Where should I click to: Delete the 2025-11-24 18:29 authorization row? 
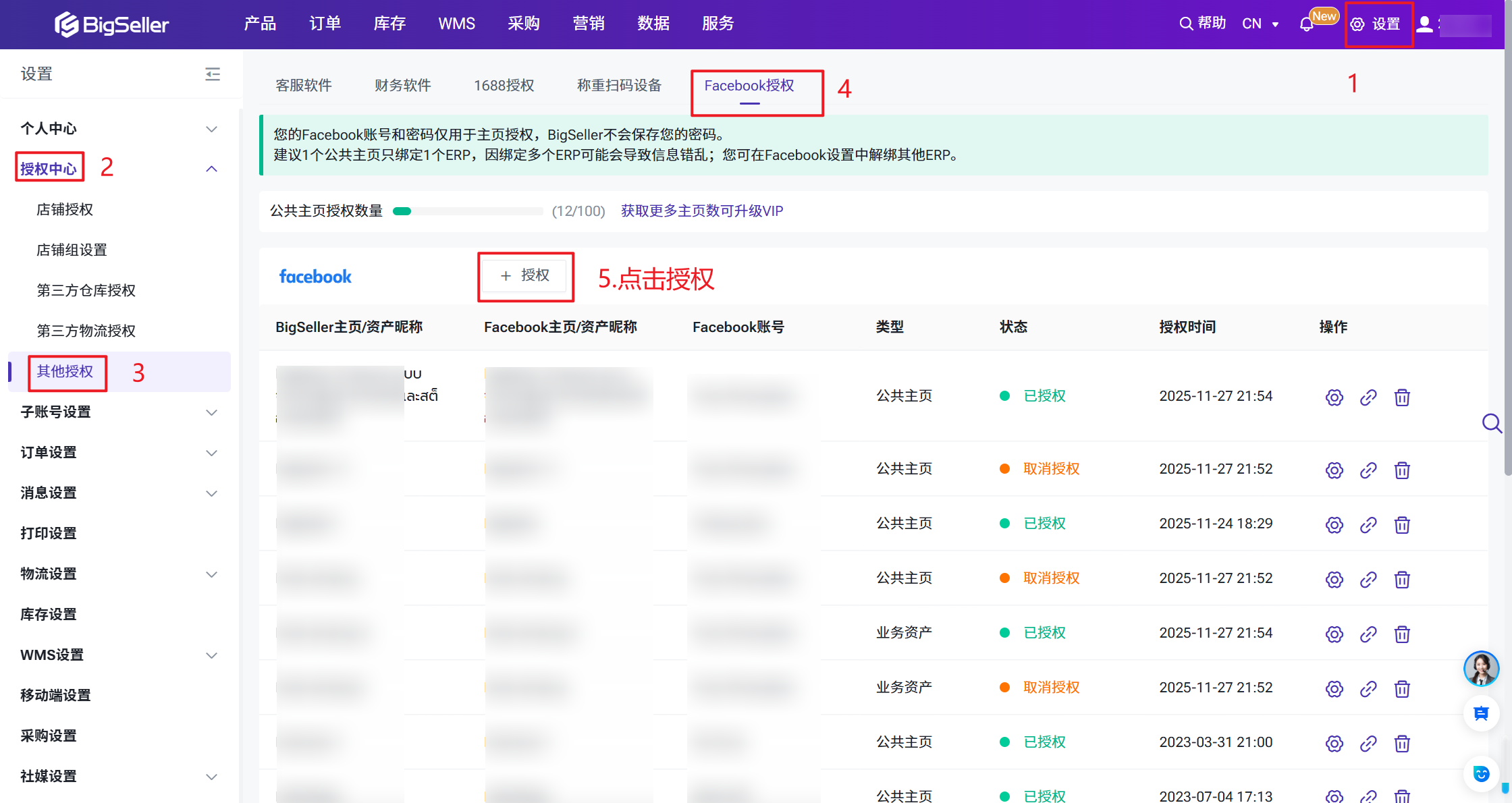(1402, 525)
